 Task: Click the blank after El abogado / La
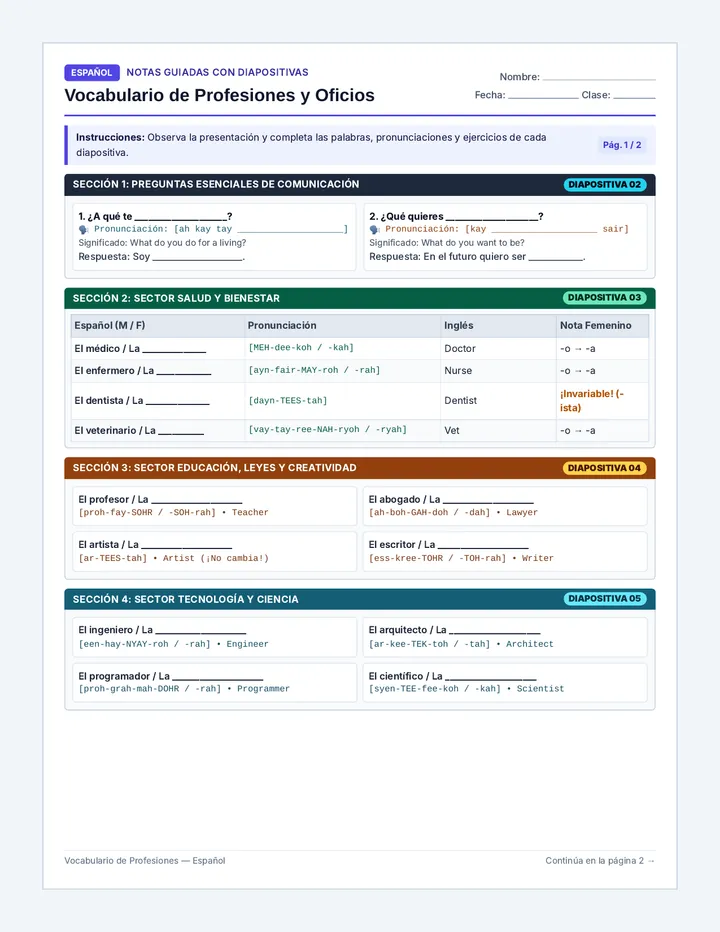(x=488, y=501)
